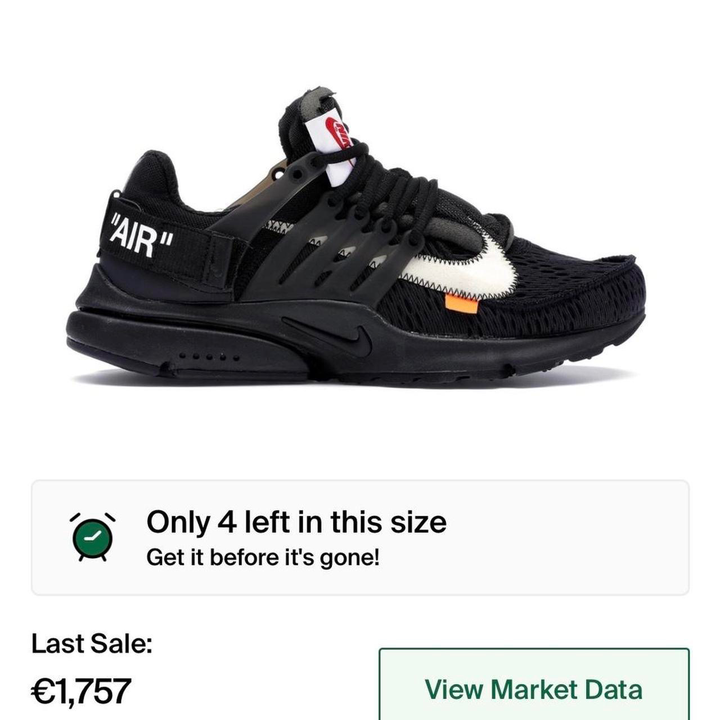The width and height of the screenshot is (720, 720).
Task: Click the "AIR" text on heel strap
Action: [x=141, y=236]
